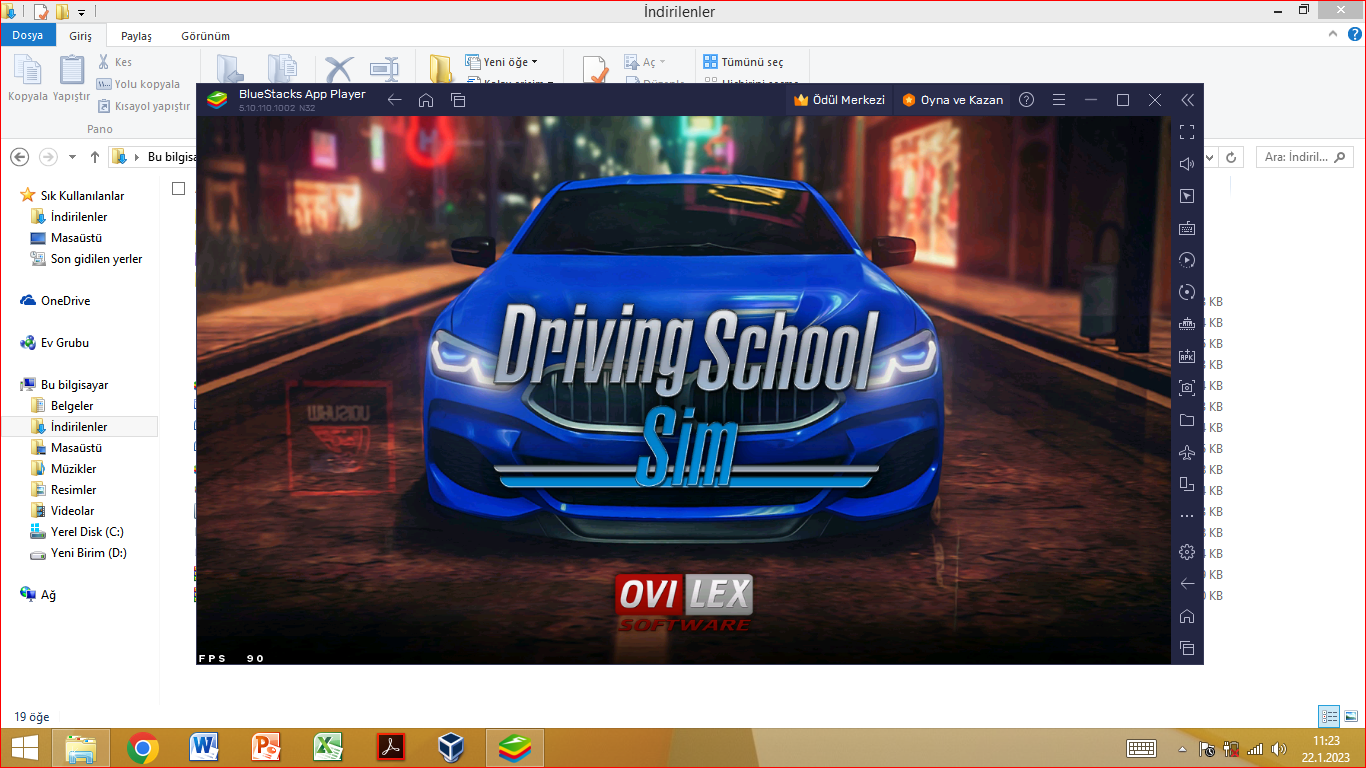Open the BlueStacks help question mark
The width and height of the screenshot is (1366, 768).
pyautogui.click(x=1026, y=100)
